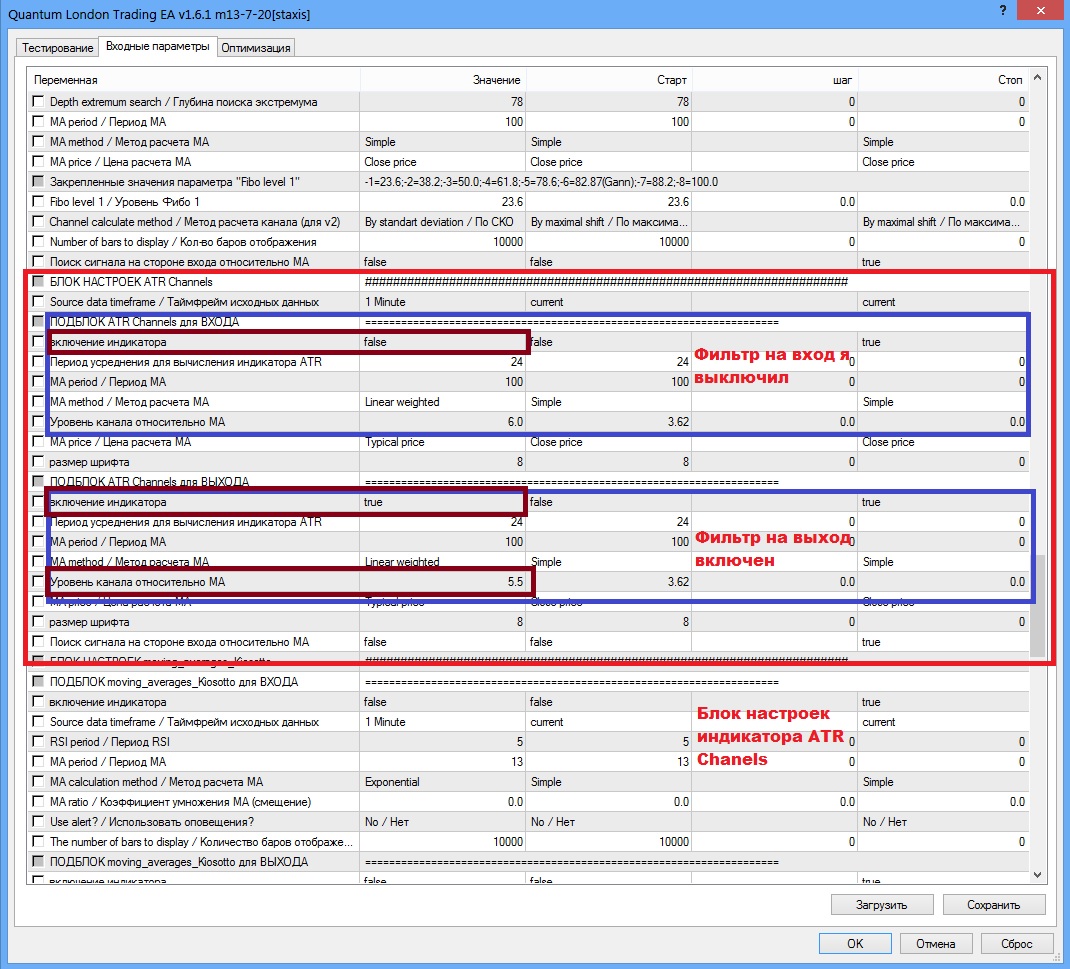Click the help question mark icon
The image size is (1070, 969).
(x=1002, y=10)
